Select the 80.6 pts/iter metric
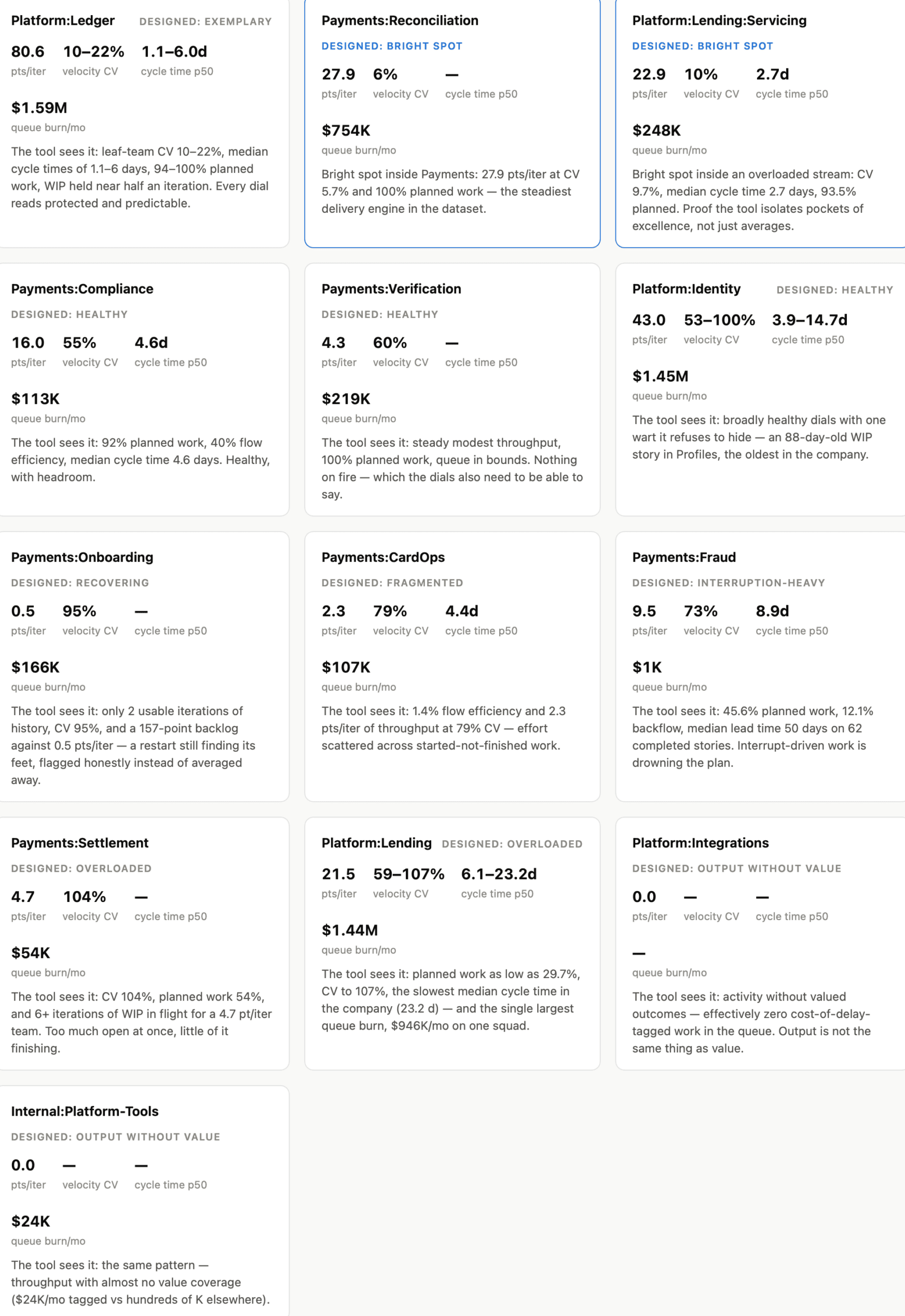Screen dimensions: 905x1316 tap(28, 51)
